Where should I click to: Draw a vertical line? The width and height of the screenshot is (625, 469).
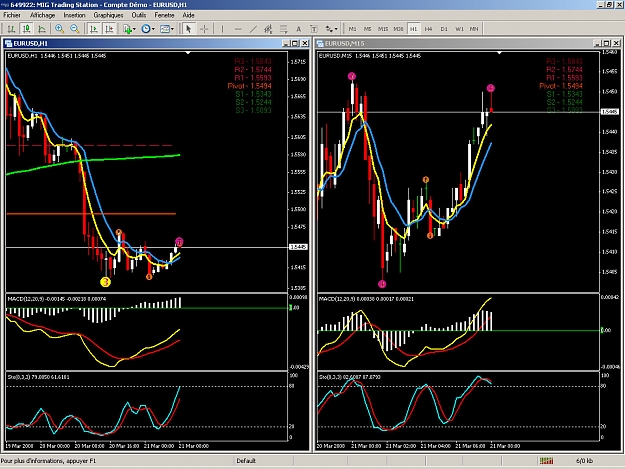coord(222,29)
